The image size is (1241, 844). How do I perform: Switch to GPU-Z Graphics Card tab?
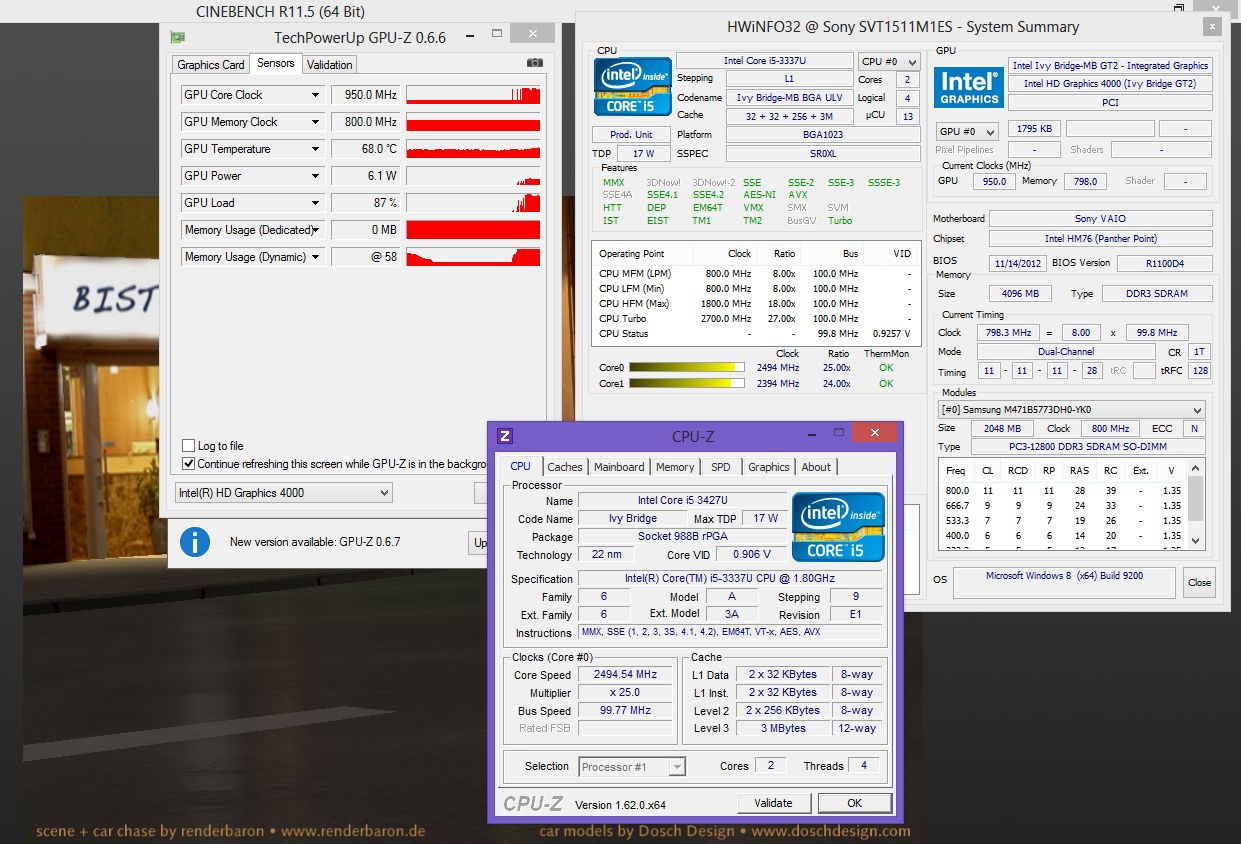tap(211, 65)
